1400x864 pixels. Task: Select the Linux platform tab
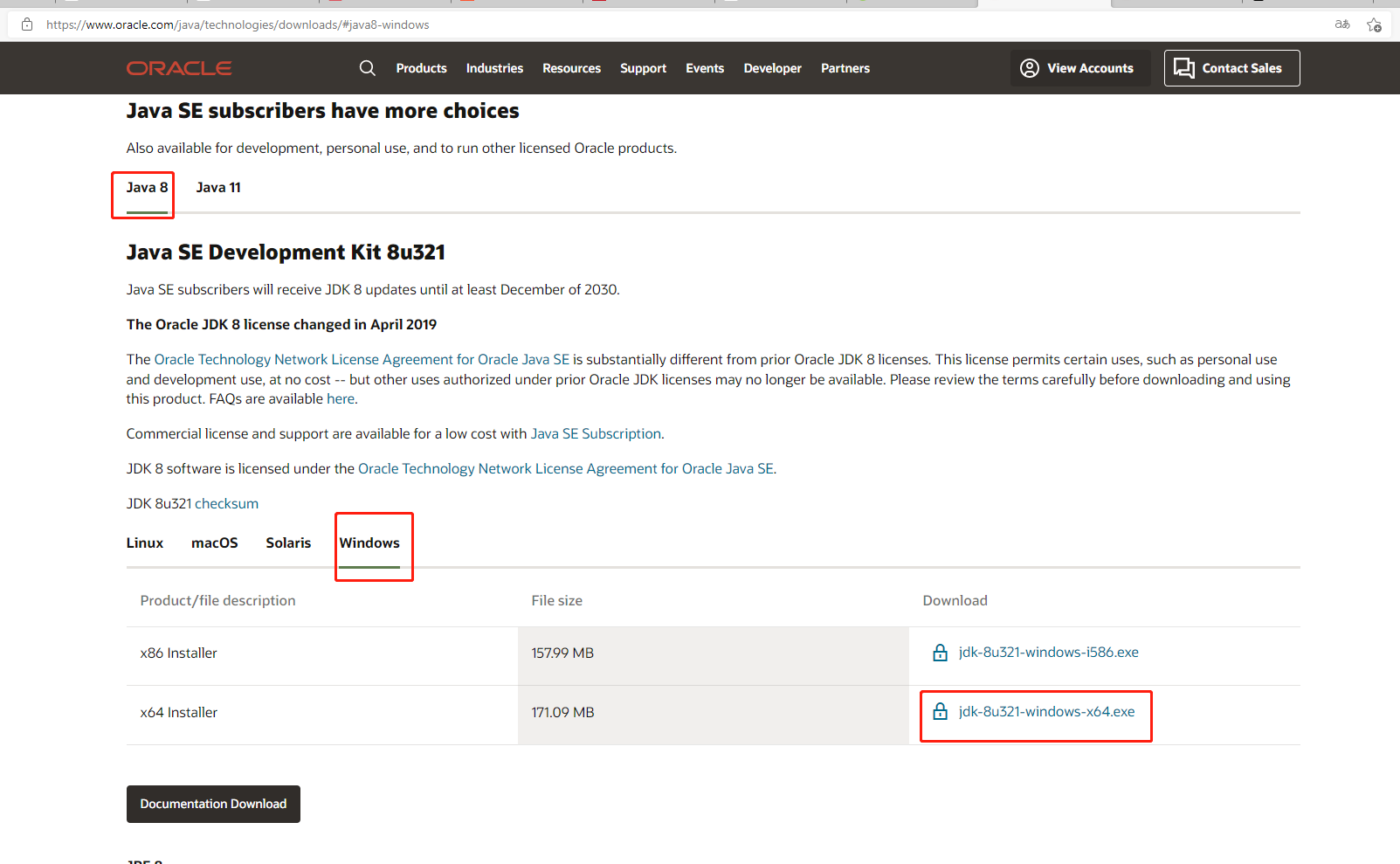145,543
